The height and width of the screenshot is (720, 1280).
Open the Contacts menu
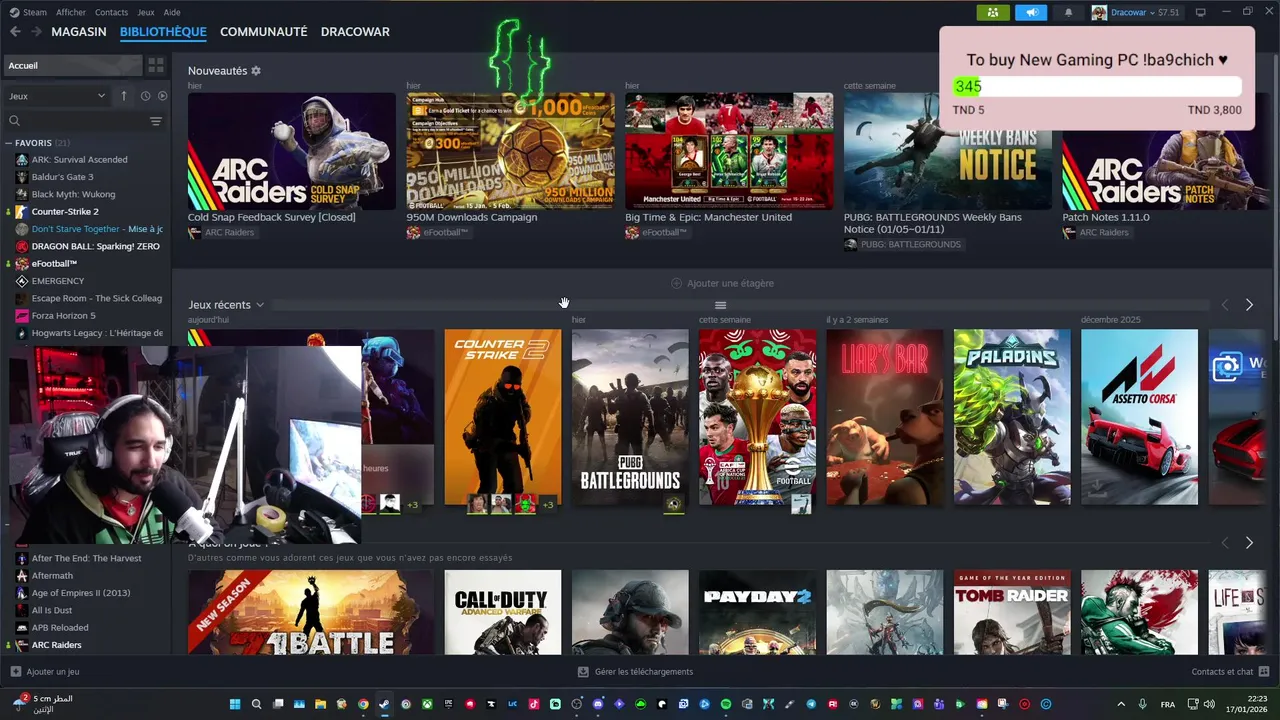click(111, 13)
